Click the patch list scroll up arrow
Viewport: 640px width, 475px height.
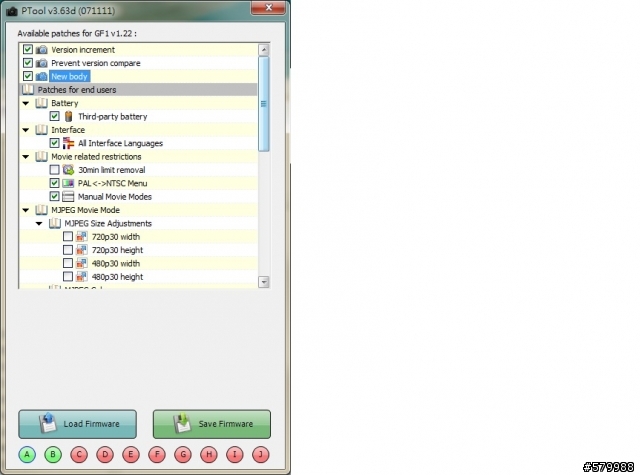click(x=264, y=50)
